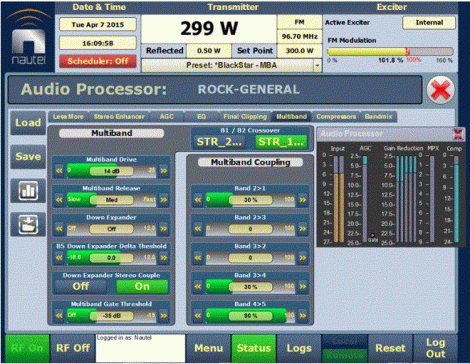Decrease Band 2>1 coupling
Image resolution: width=470 pixels, height=364 pixels.
[198, 200]
